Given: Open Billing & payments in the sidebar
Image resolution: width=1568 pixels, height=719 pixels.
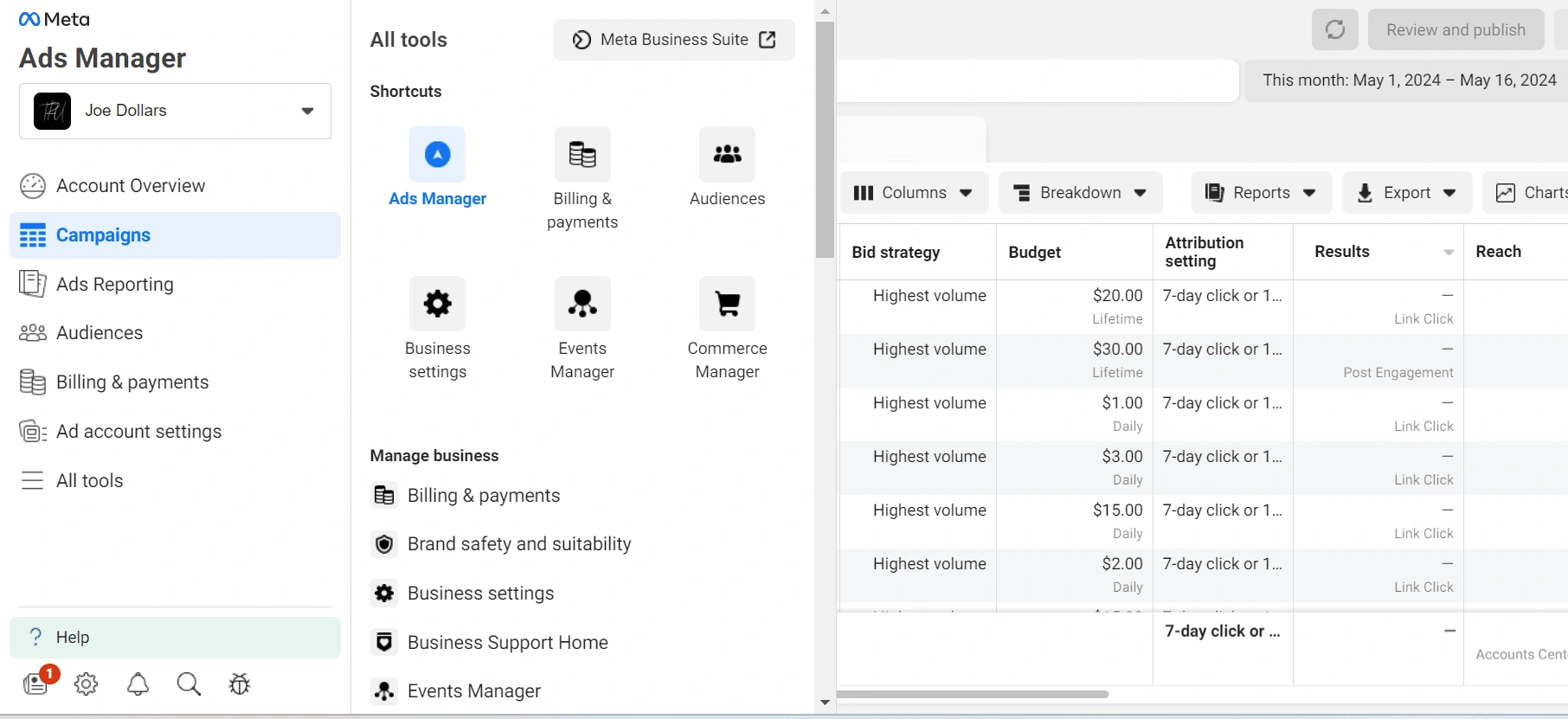Looking at the screenshot, I should click(x=175, y=382).
